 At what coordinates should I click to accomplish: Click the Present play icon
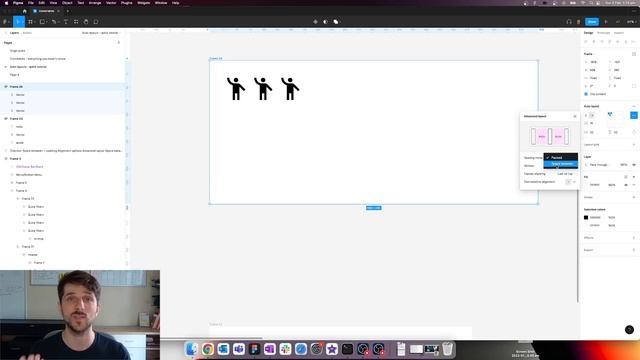click(606, 22)
